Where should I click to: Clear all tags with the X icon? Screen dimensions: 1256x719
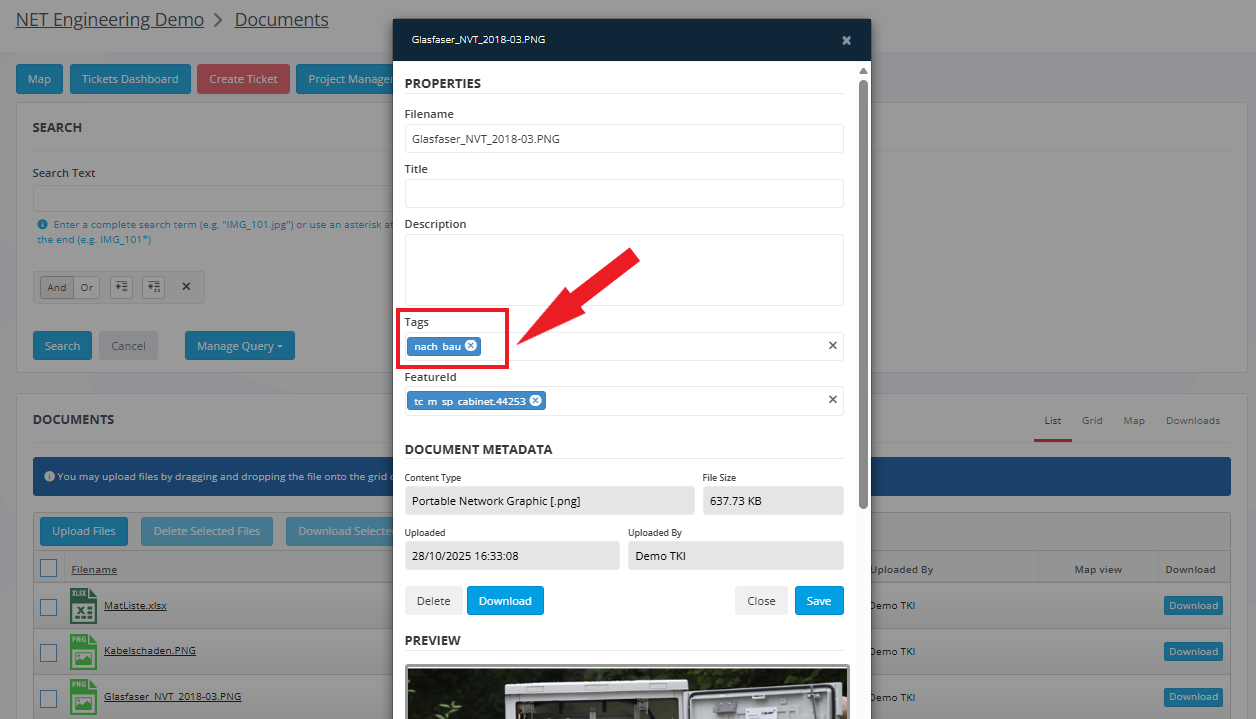pos(832,346)
